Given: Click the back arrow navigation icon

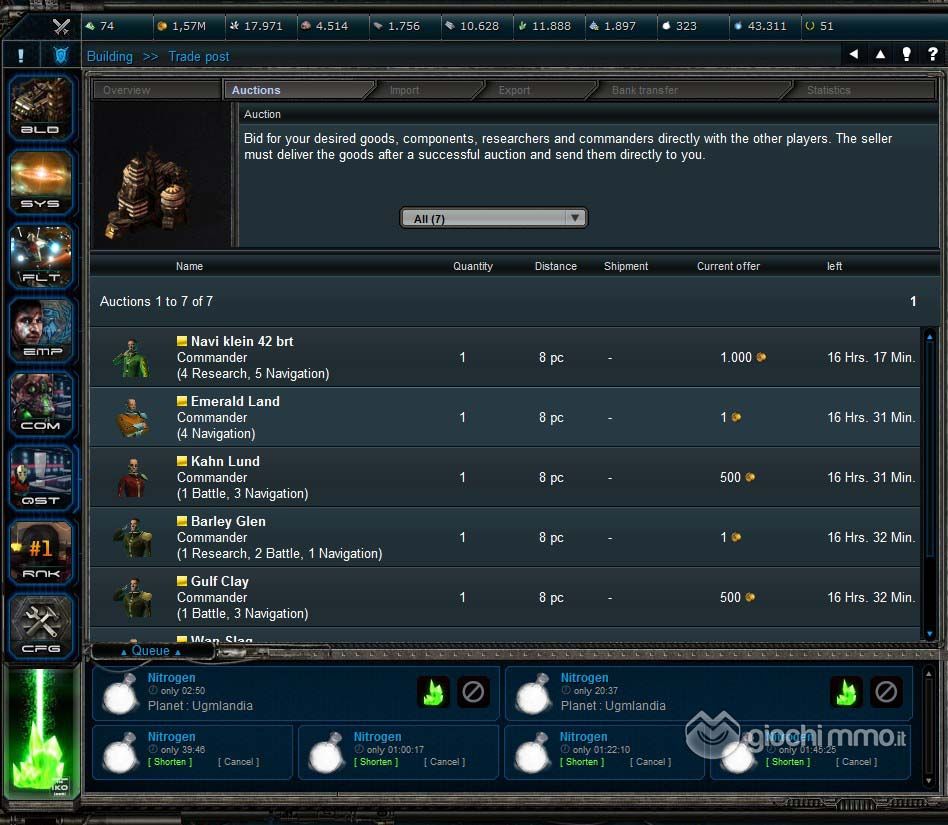Looking at the screenshot, I should pyautogui.click(x=854, y=54).
